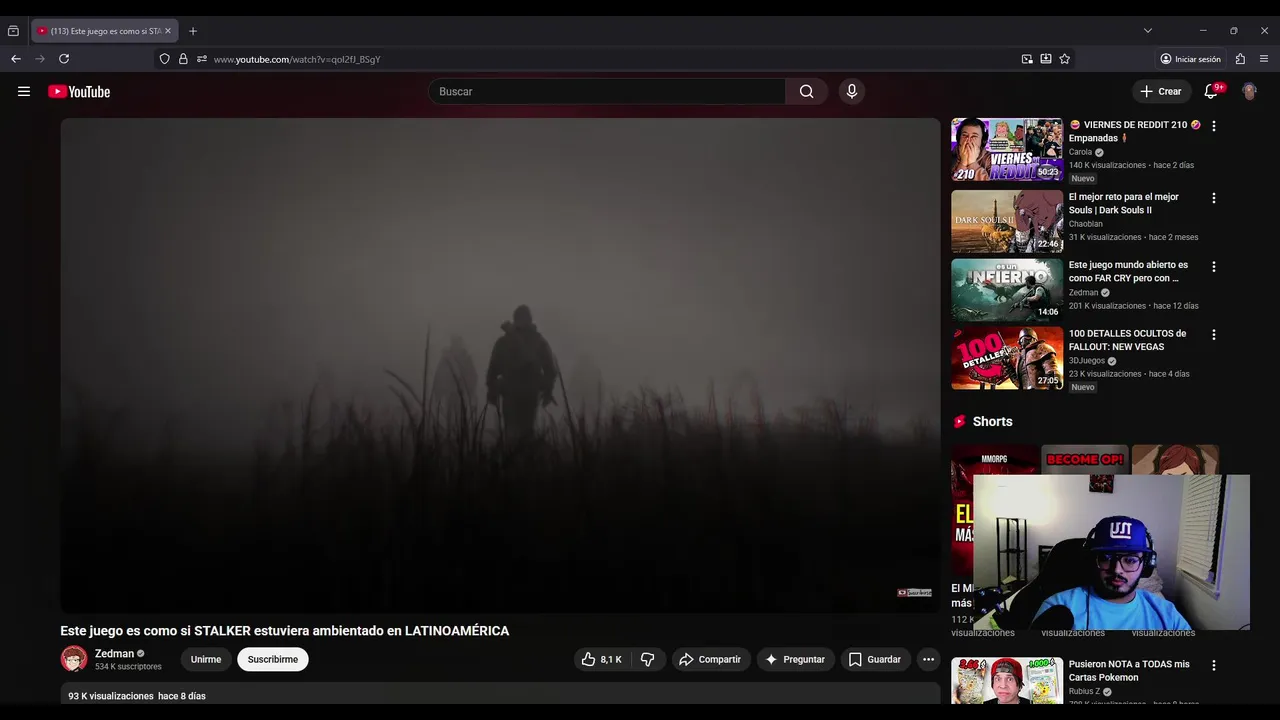The image size is (1280, 720).
Task: Open options for Cartas Pokemon video
Action: (x=1214, y=665)
